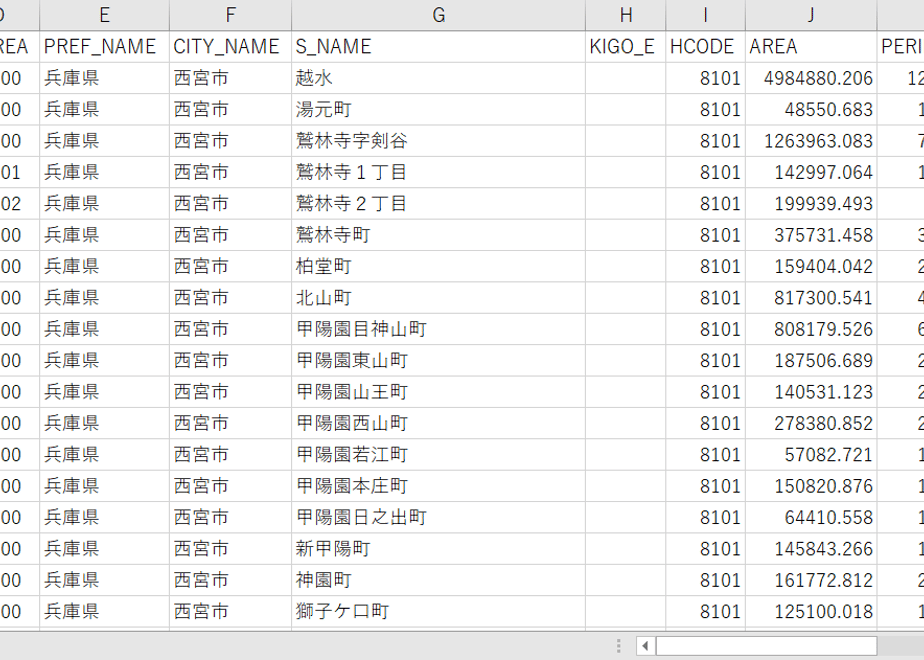Click the horizontal scrollbar left arrow

(645, 646)
